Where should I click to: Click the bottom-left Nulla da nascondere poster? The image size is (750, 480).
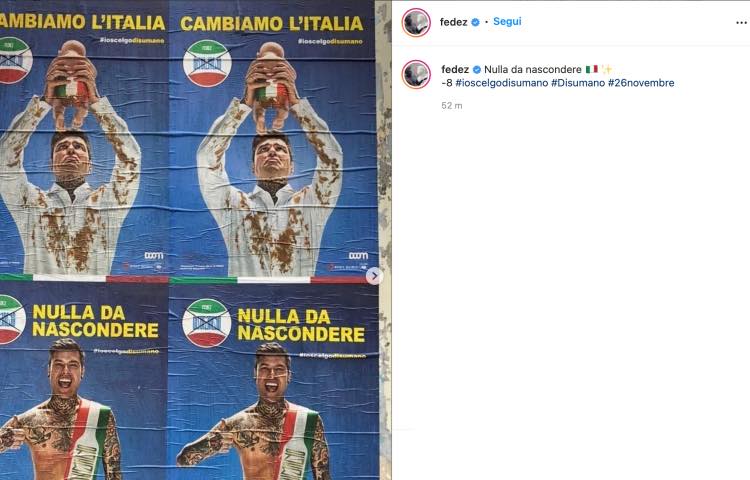click(x=84, y=382)
